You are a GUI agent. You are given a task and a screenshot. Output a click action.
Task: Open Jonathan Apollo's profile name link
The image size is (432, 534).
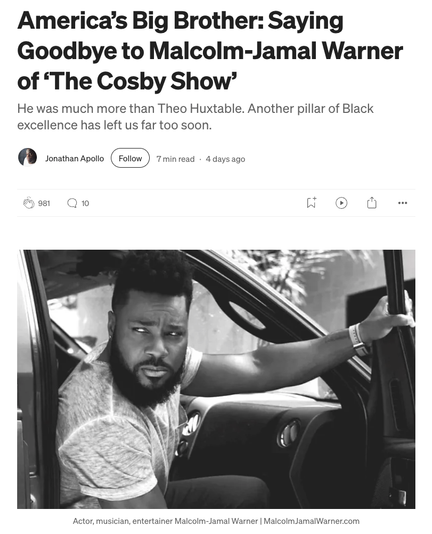point(75,158)
